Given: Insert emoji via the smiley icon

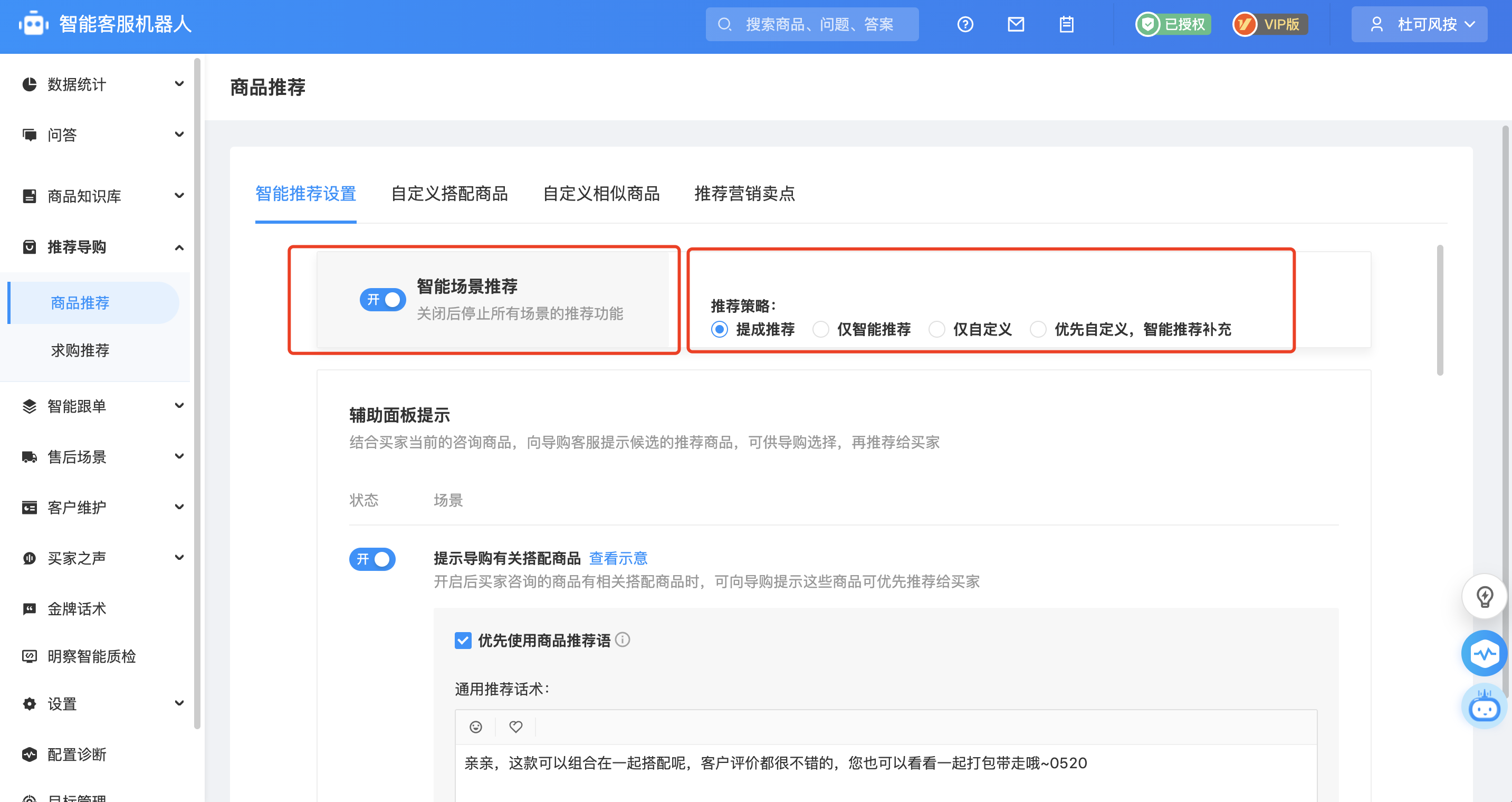Looking at the screenshot, I should pyautogui.click(x=475, y=727).
